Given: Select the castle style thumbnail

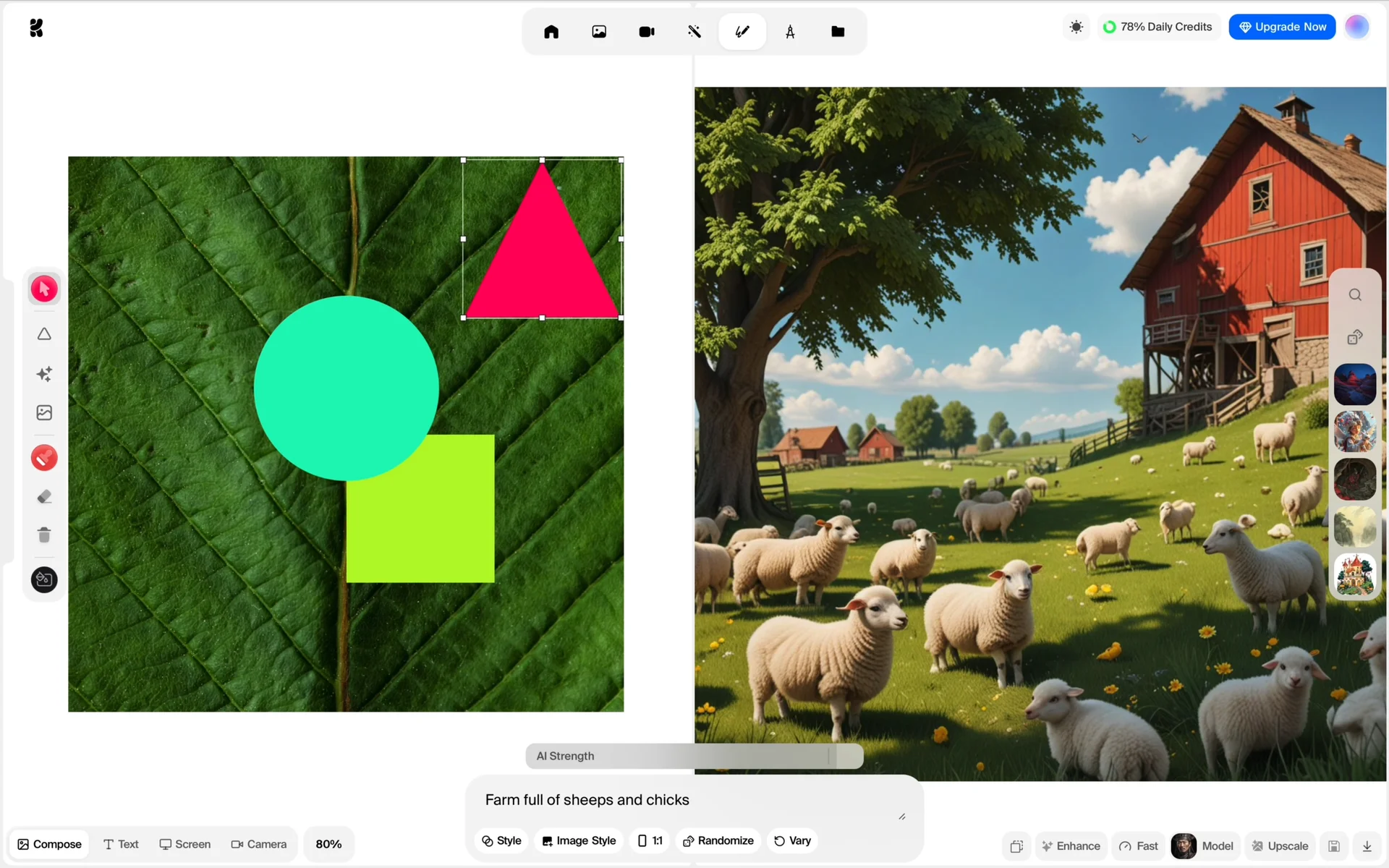Looking at the screenshot, I should click(1354, 574).
